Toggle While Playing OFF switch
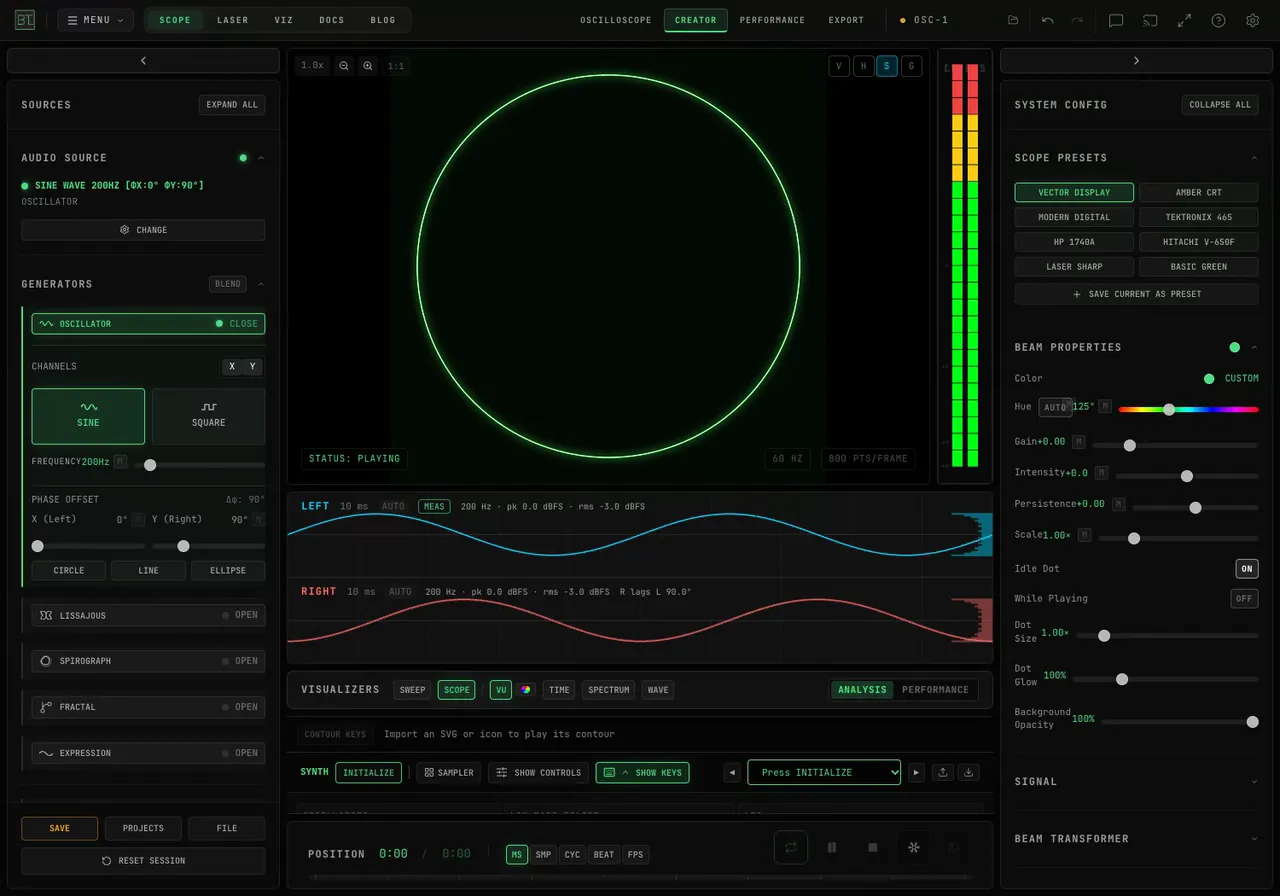 1244,599
